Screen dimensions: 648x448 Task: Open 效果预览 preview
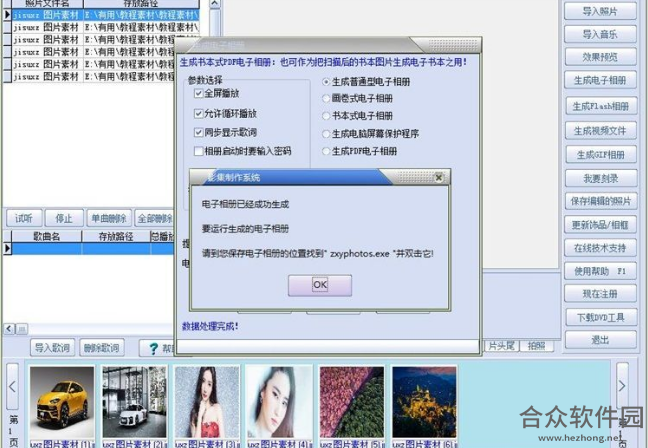coord(600,57)
